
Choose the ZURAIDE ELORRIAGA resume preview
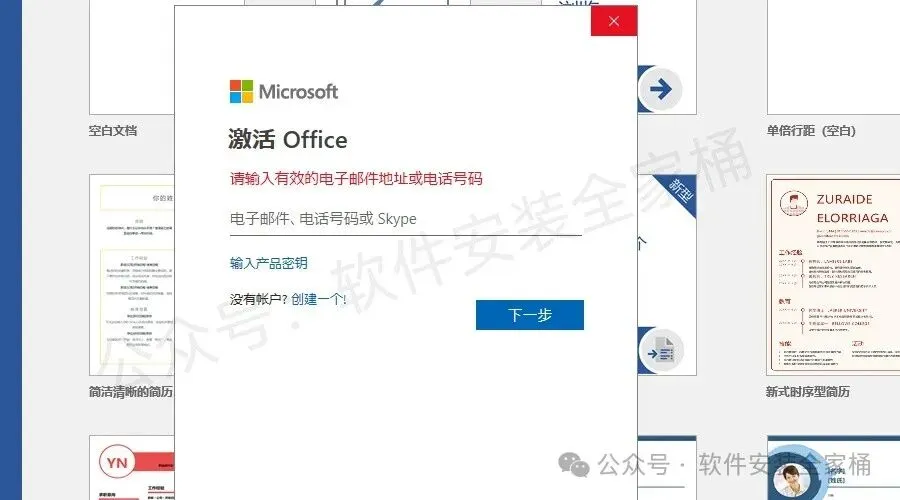[833, 275]
